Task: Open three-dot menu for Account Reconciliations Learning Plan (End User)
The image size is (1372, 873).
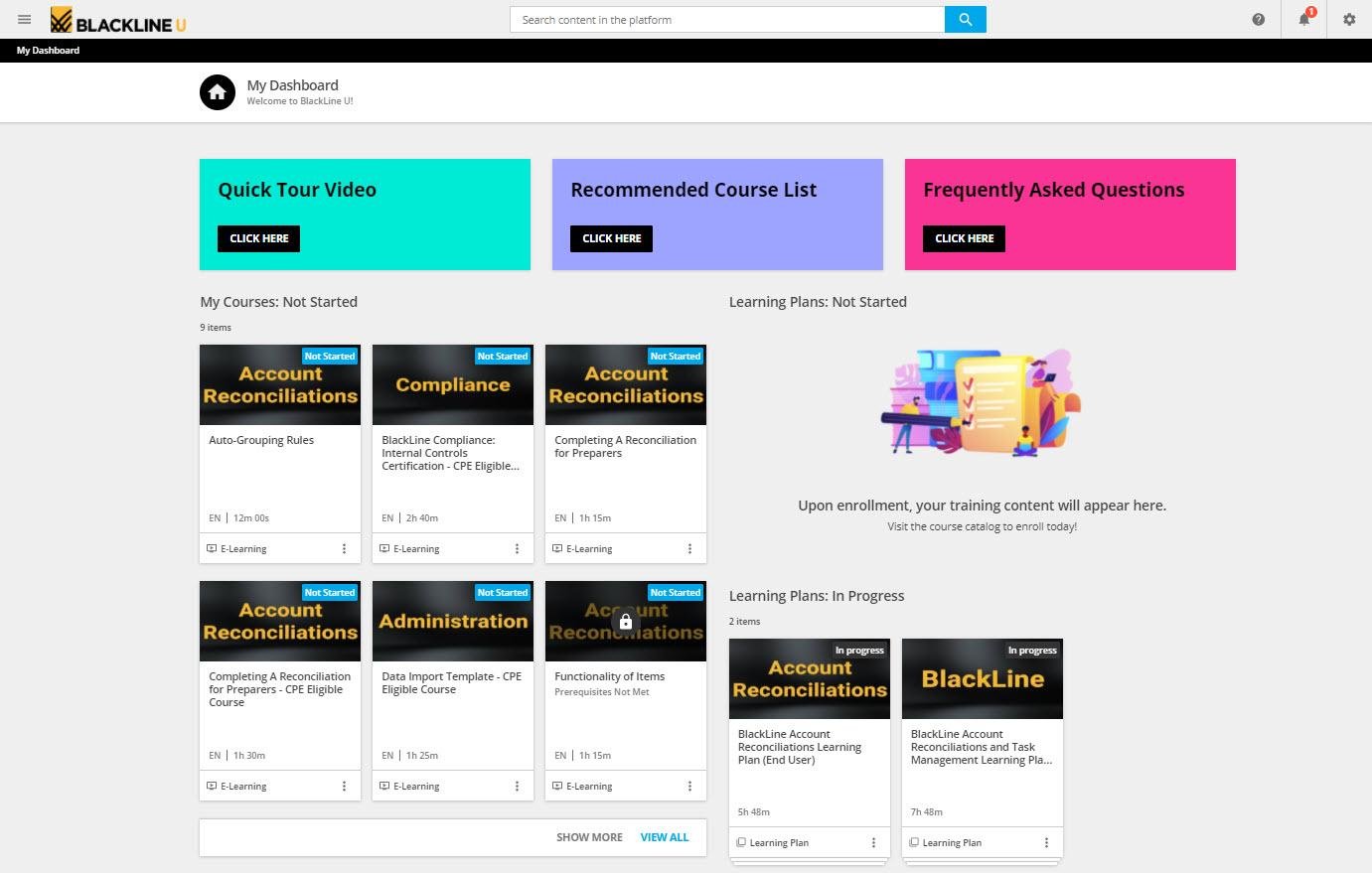Action: tap(874, 842)
